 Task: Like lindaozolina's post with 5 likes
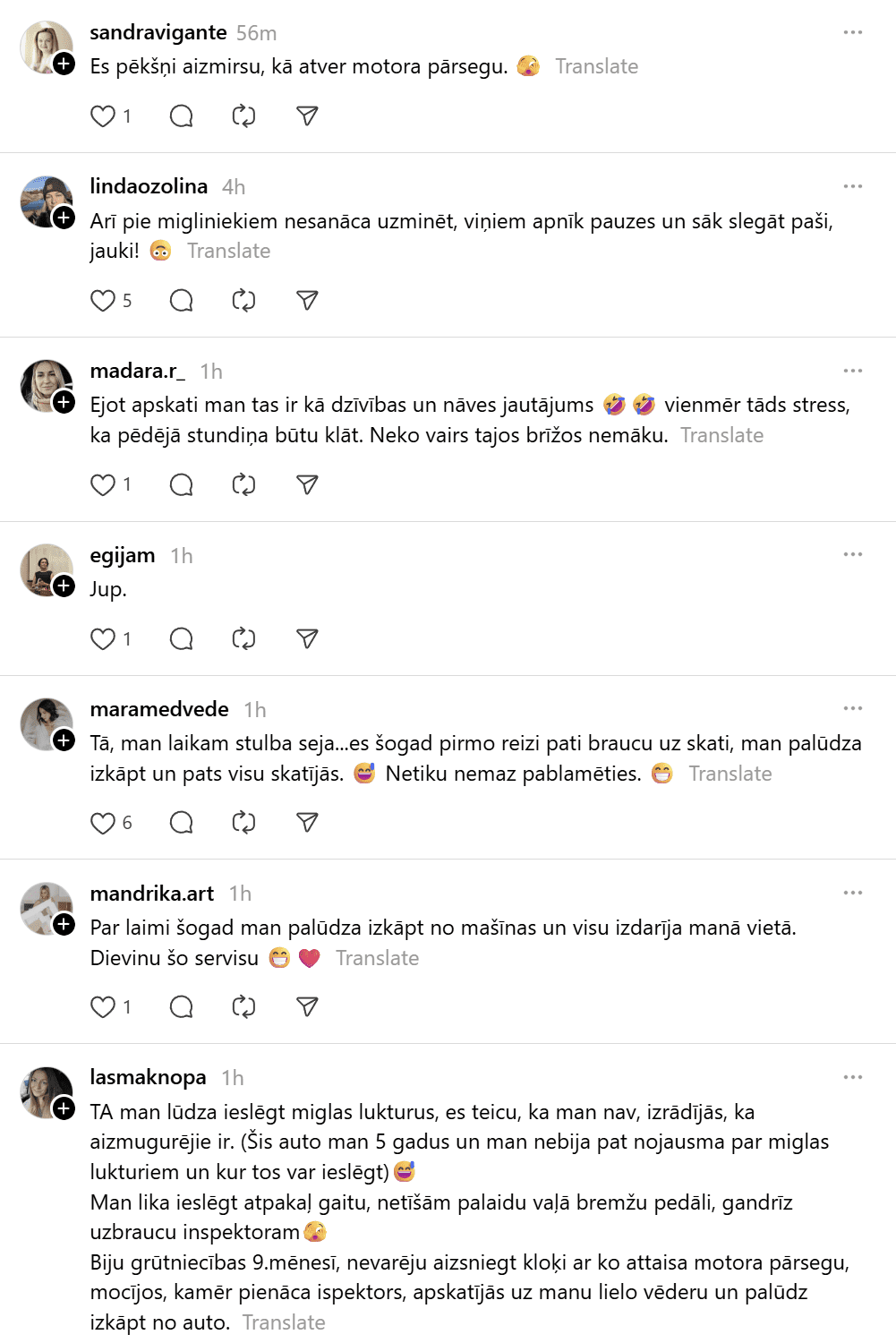103,301
